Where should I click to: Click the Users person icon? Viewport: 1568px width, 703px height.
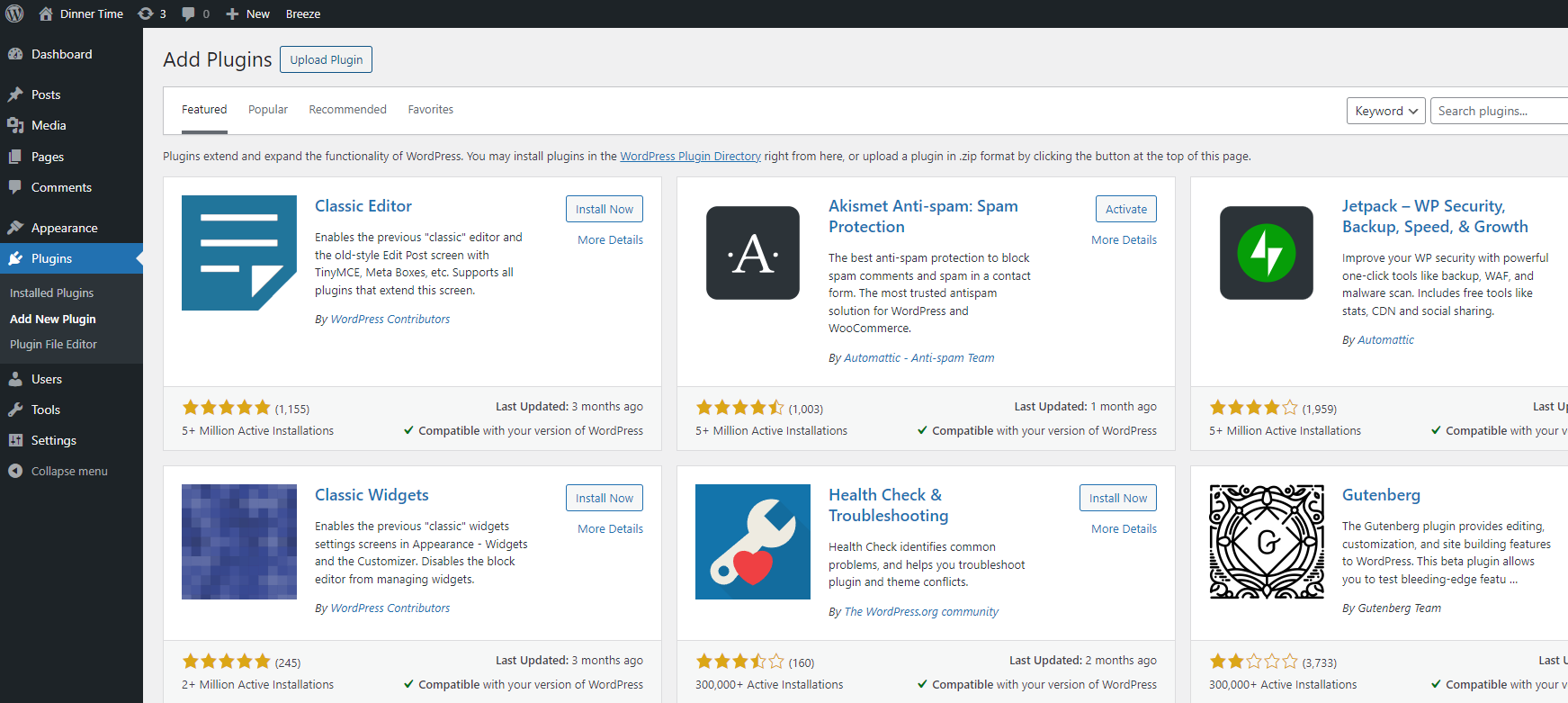pyautogui.click(x=15, y=379)
